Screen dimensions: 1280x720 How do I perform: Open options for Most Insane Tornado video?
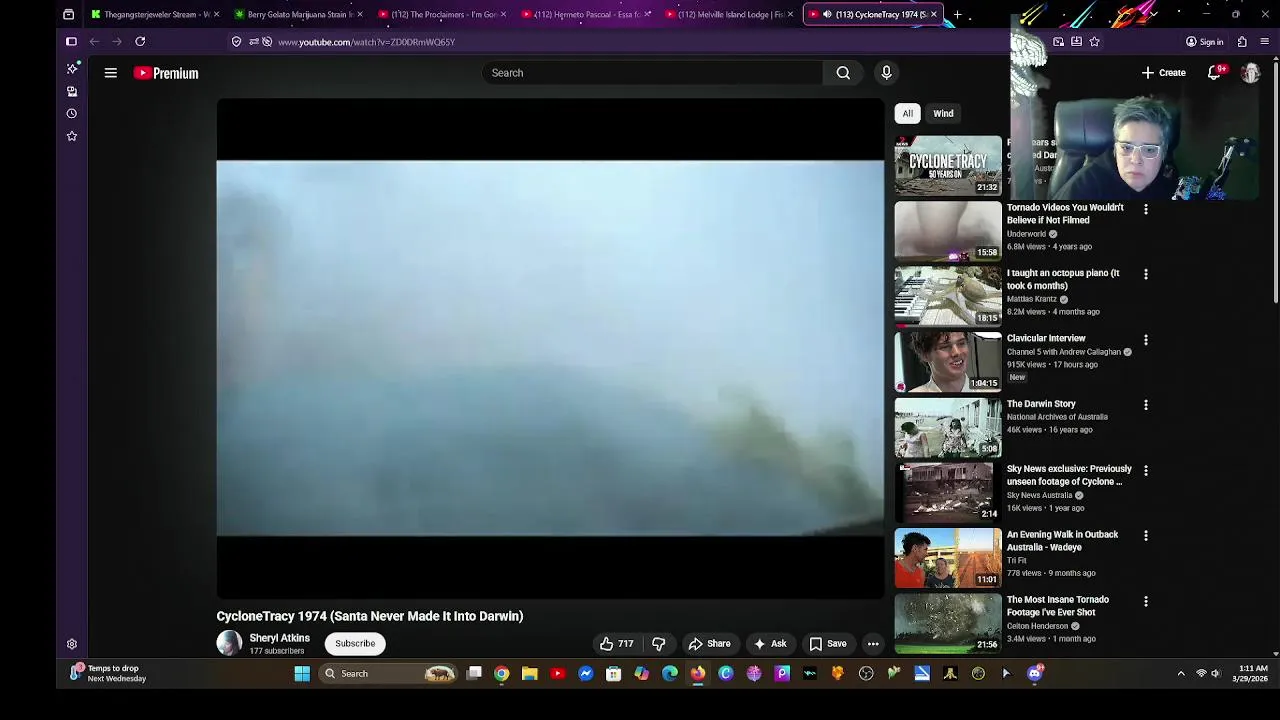(1146, 601)
